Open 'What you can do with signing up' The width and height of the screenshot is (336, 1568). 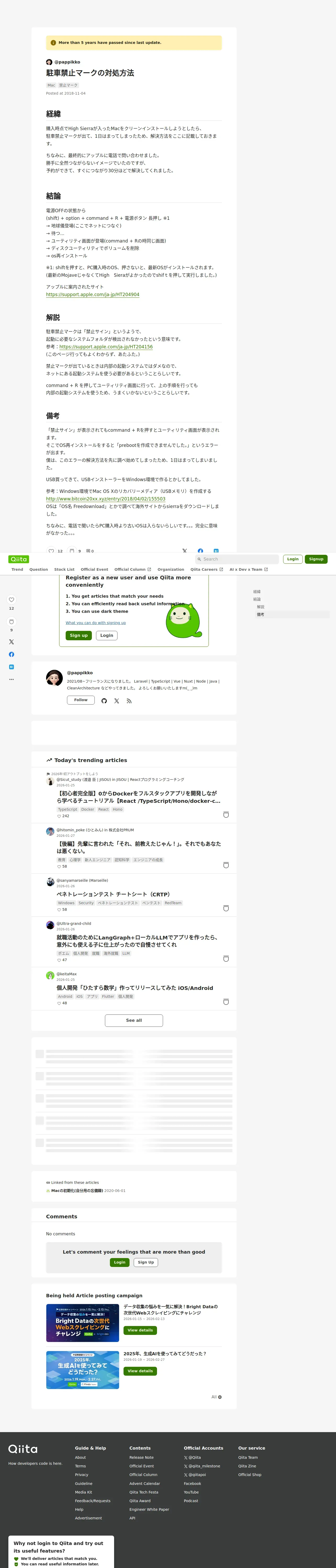point(96,623)
